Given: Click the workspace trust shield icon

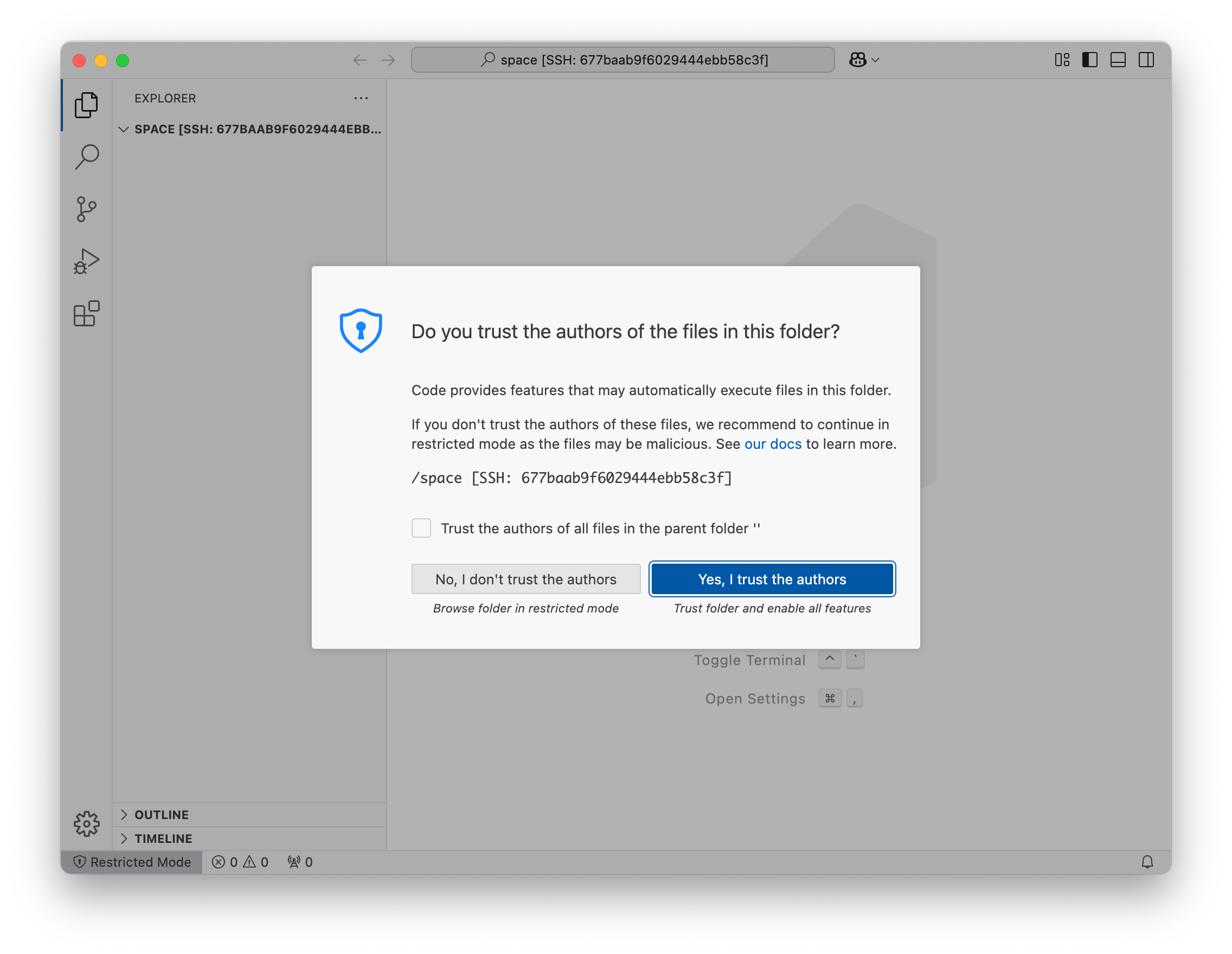Looking at the screenshot, I should 361,331.
